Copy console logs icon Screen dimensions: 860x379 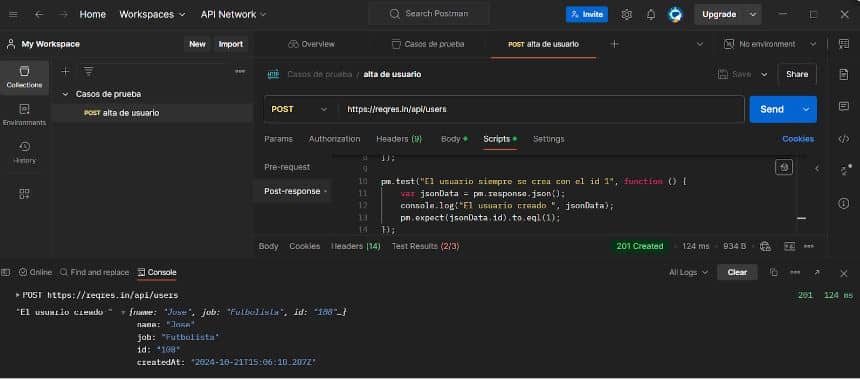[x=774, y=272]
